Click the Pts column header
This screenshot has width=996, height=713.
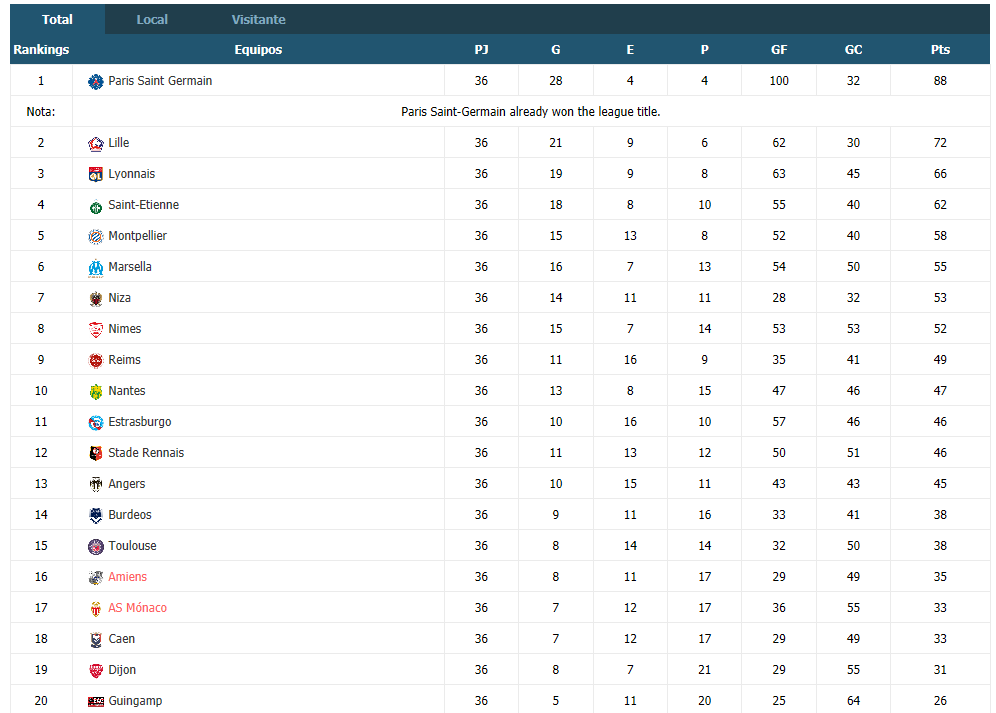940,50
